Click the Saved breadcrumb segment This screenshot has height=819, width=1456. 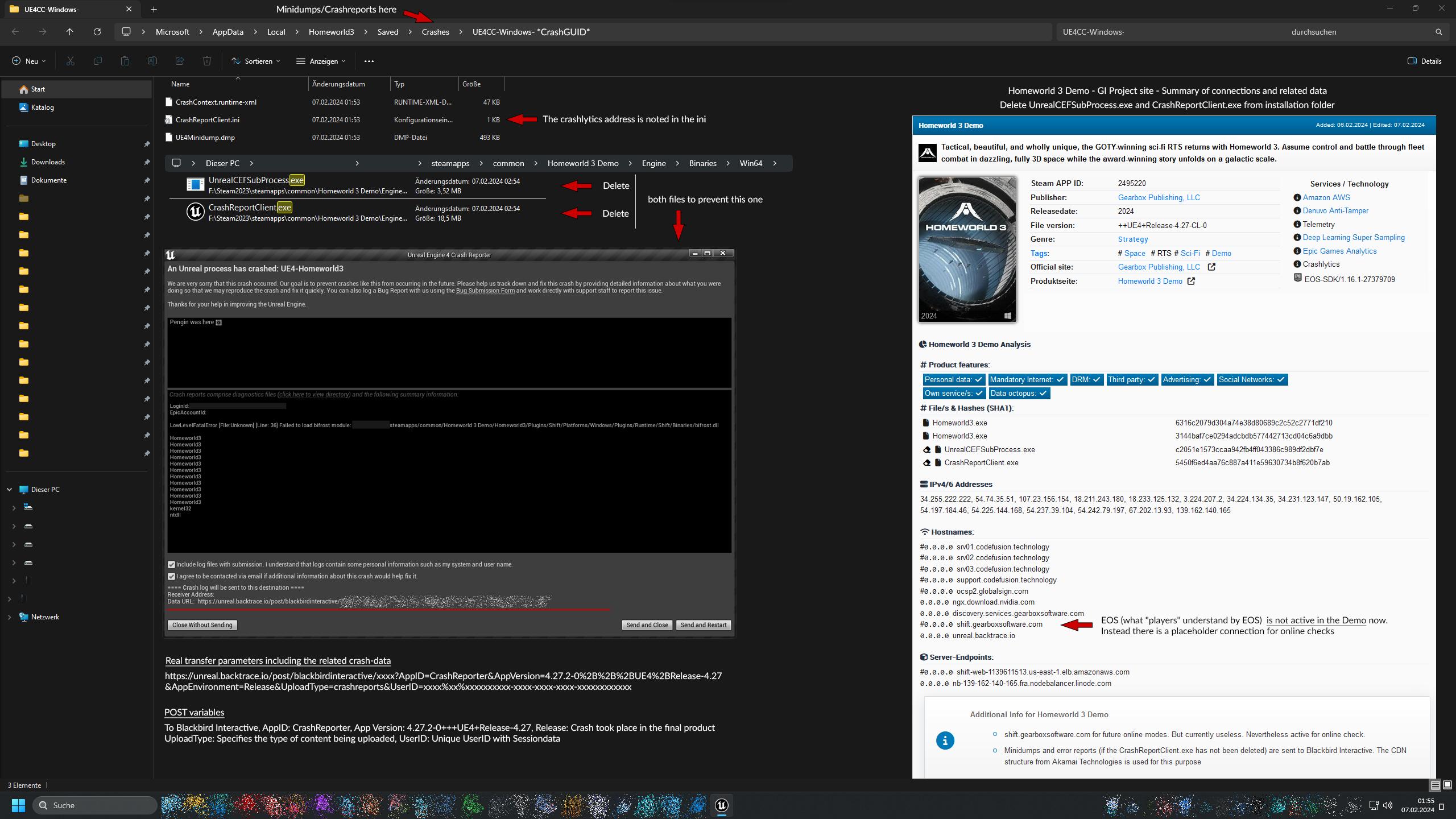click(x=388, y=32)
